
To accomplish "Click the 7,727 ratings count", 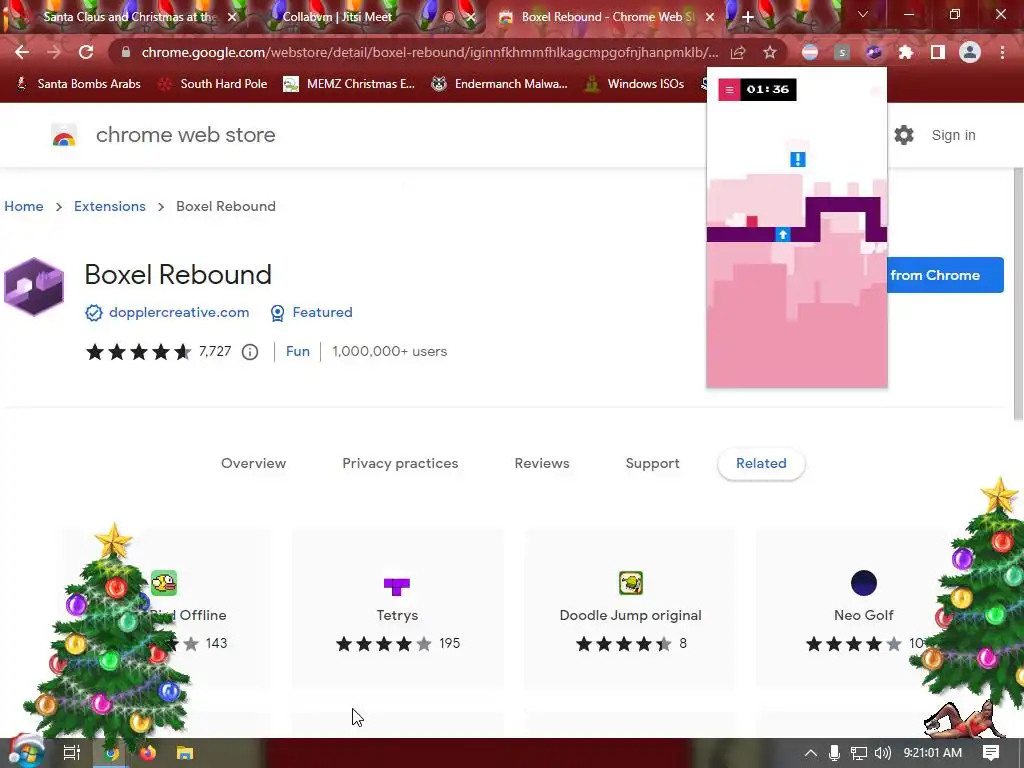I will (x=215, y=351).
